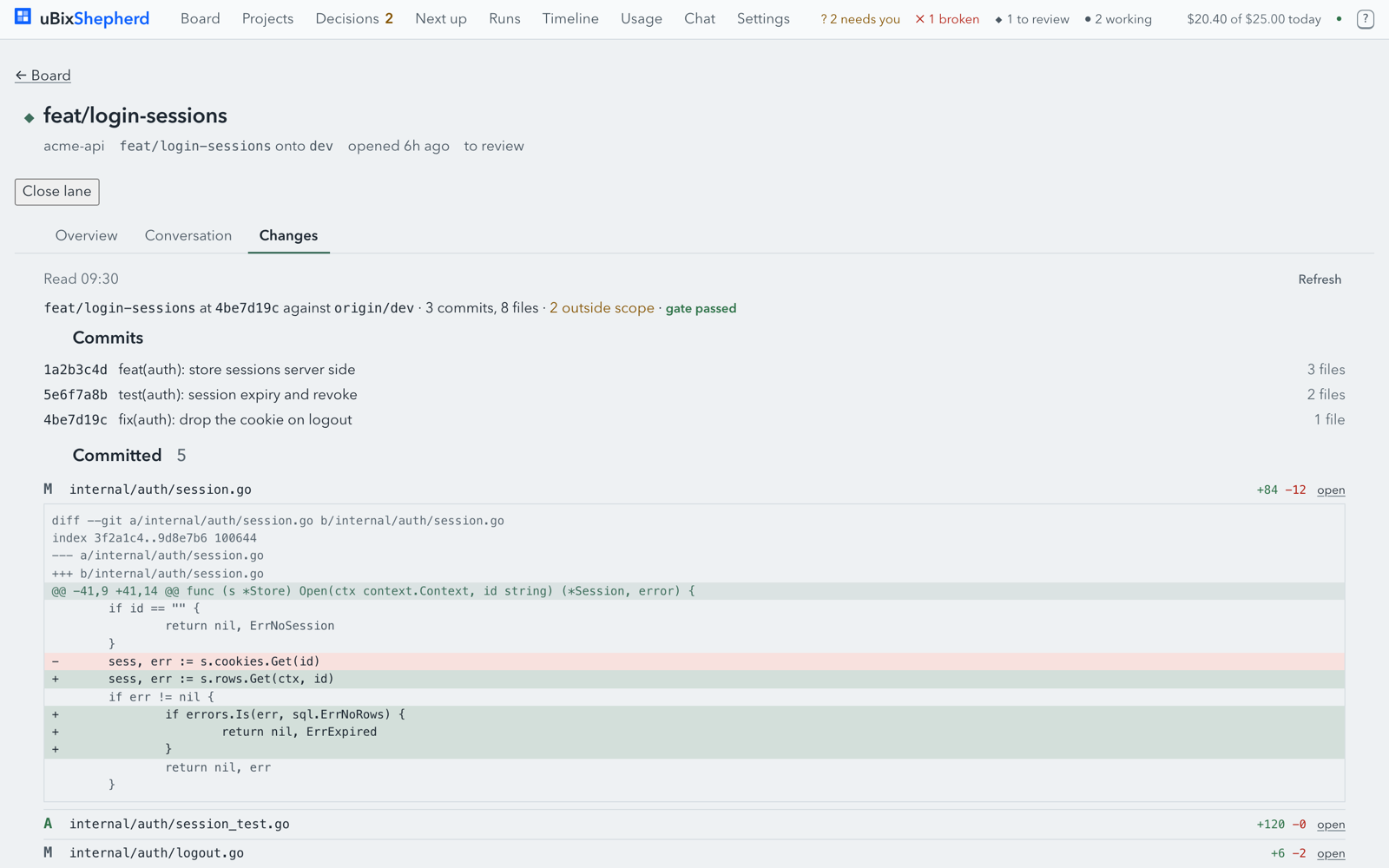This screenshot has height=868, width=1389.
Task: Open the Projects nav item
Action: point(267,18)
